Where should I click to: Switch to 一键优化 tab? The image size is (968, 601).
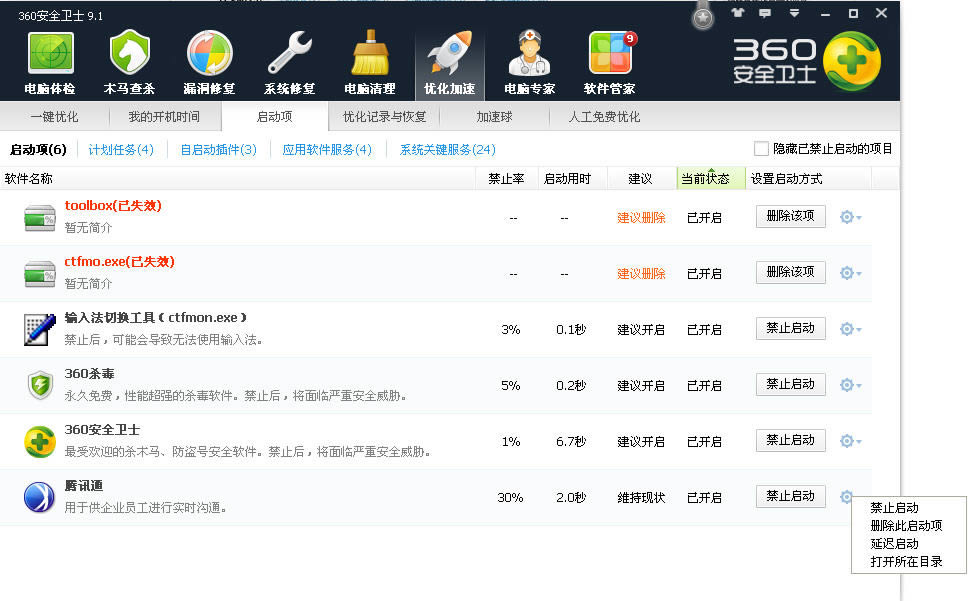coord(54,117)
